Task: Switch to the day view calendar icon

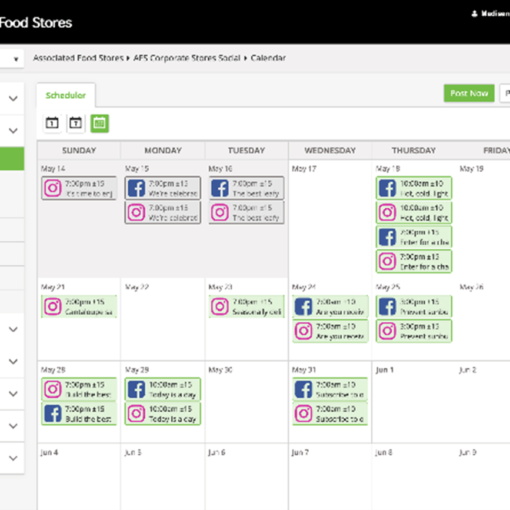Action: pos(52,123)
